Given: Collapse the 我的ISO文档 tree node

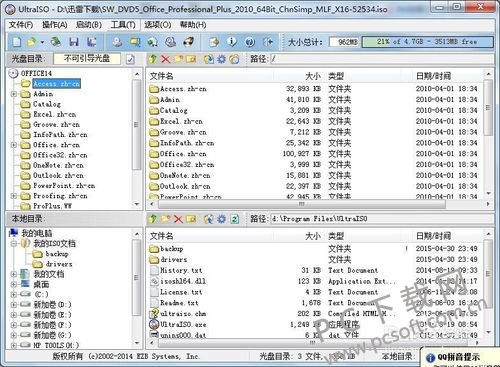Looking at the screenshot, I should [x=14, y=244].
